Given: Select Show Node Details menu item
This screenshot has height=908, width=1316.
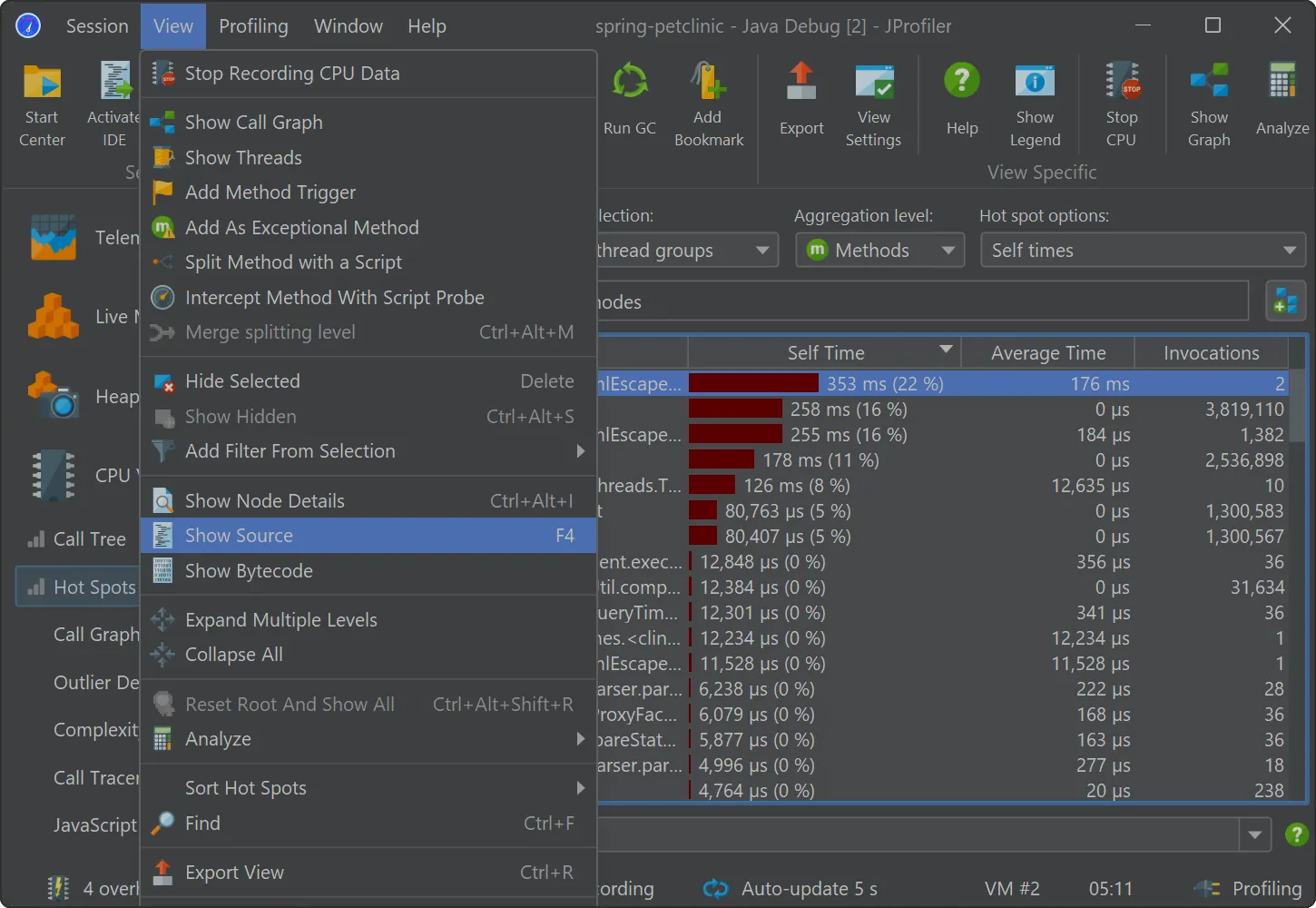Looking at the screenshot, I should (x=368, y=501).
